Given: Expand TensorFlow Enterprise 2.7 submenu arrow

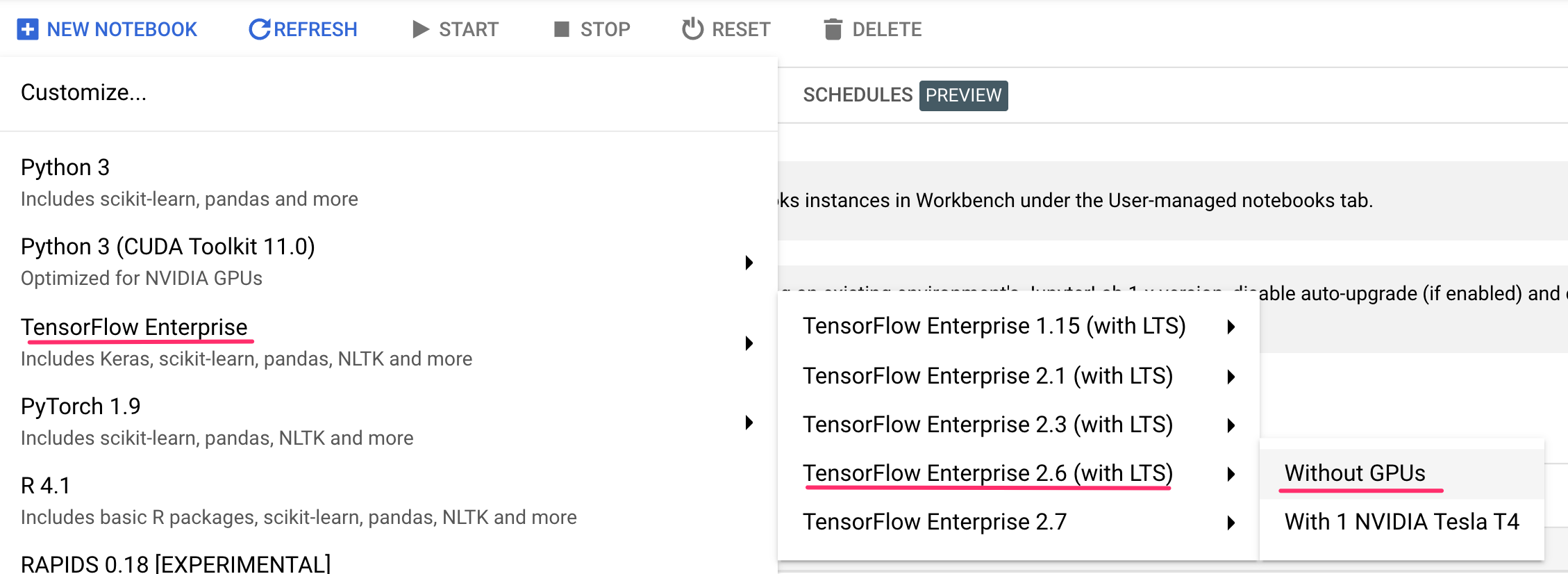Looking at the screenshot, I should click(x=1231, y=523).
